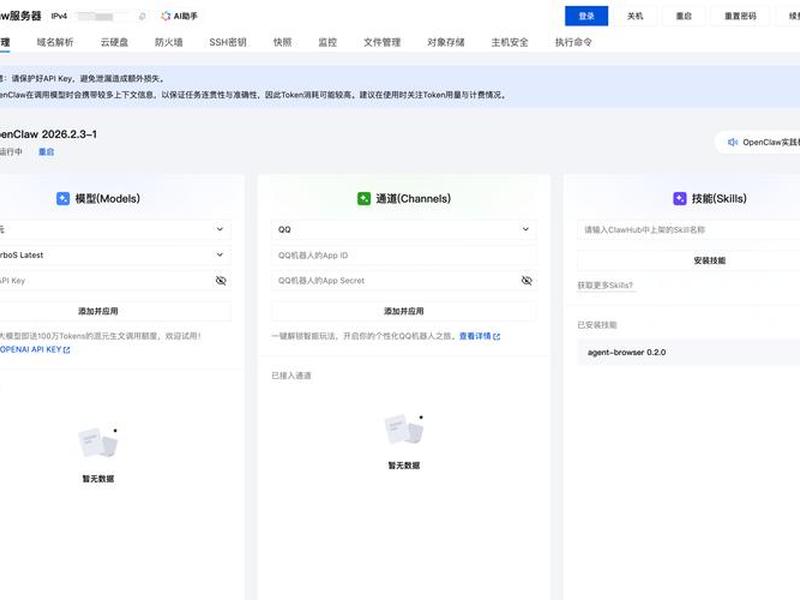Open external link icon beside 查看详情
Viewport: 800px width, 600px height.
pos(497,336)
